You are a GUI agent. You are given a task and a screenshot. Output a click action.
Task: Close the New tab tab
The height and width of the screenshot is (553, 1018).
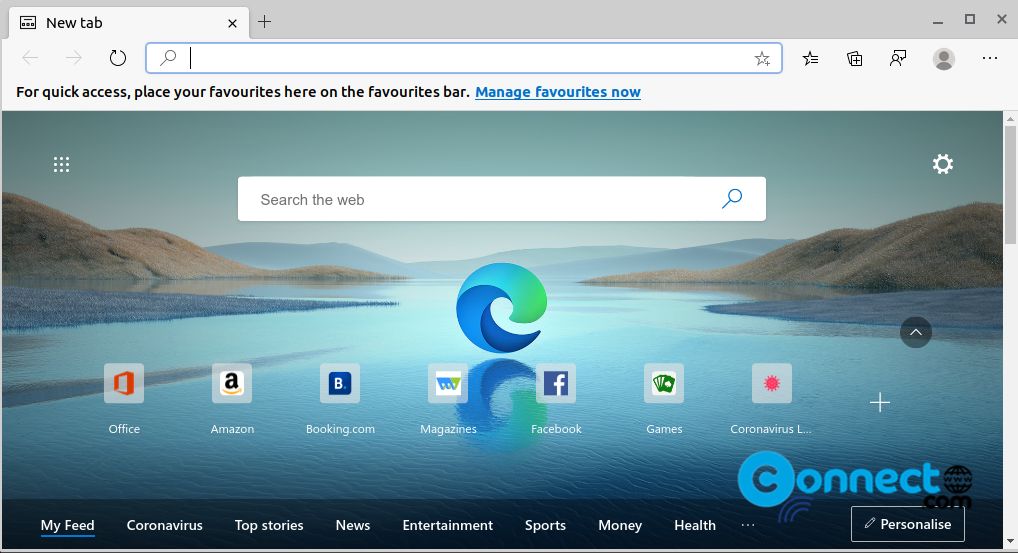click(232, 23)
